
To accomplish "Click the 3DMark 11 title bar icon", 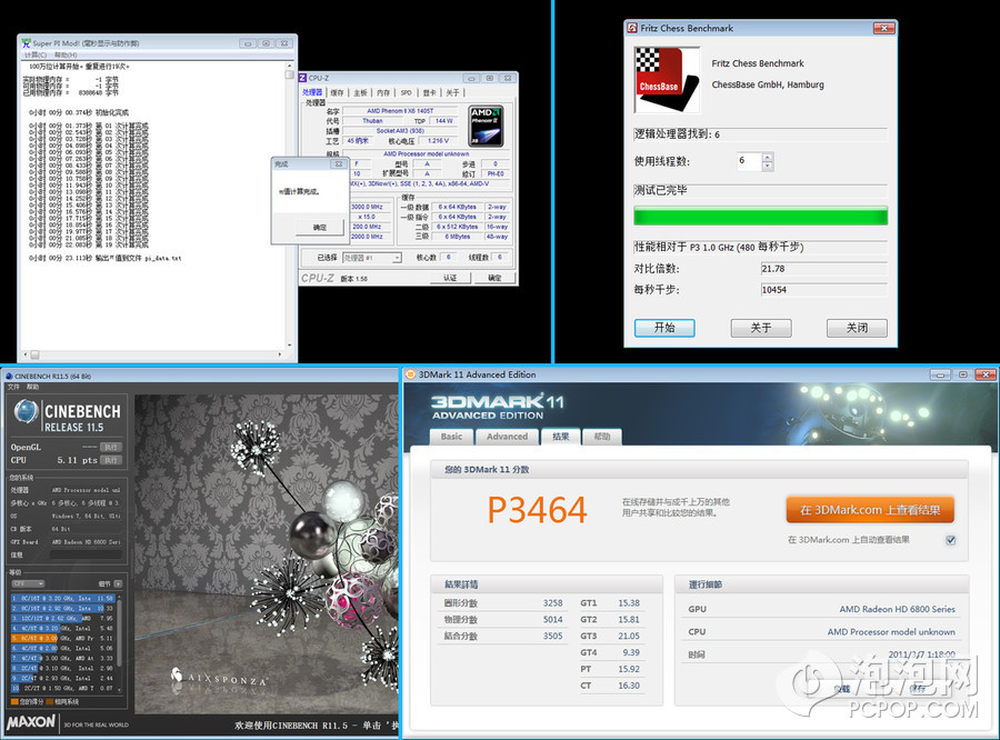I will pyautogui.click(x=411, y=374).
